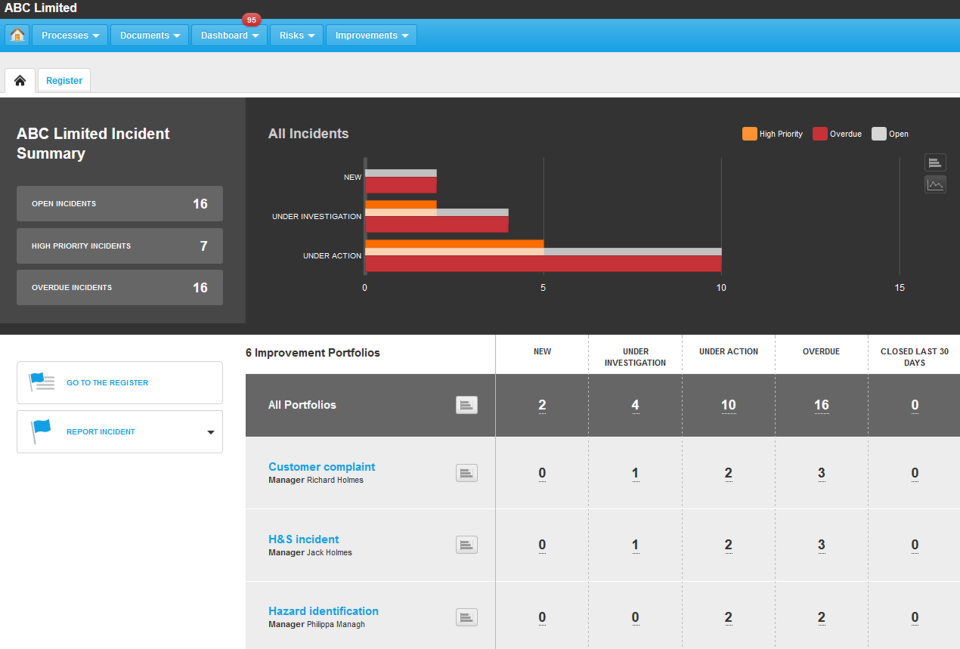Open the report list for H&S incident

click(466, 544)
